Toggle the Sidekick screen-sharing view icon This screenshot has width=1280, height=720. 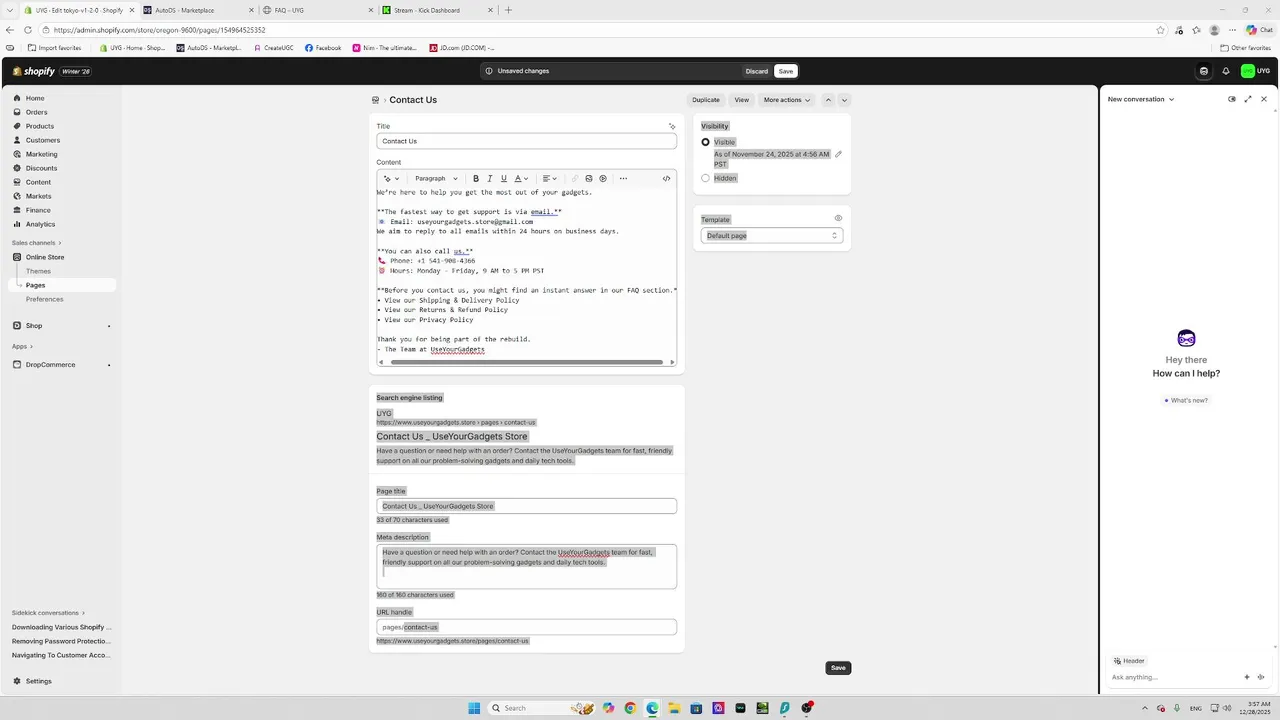1232,99
